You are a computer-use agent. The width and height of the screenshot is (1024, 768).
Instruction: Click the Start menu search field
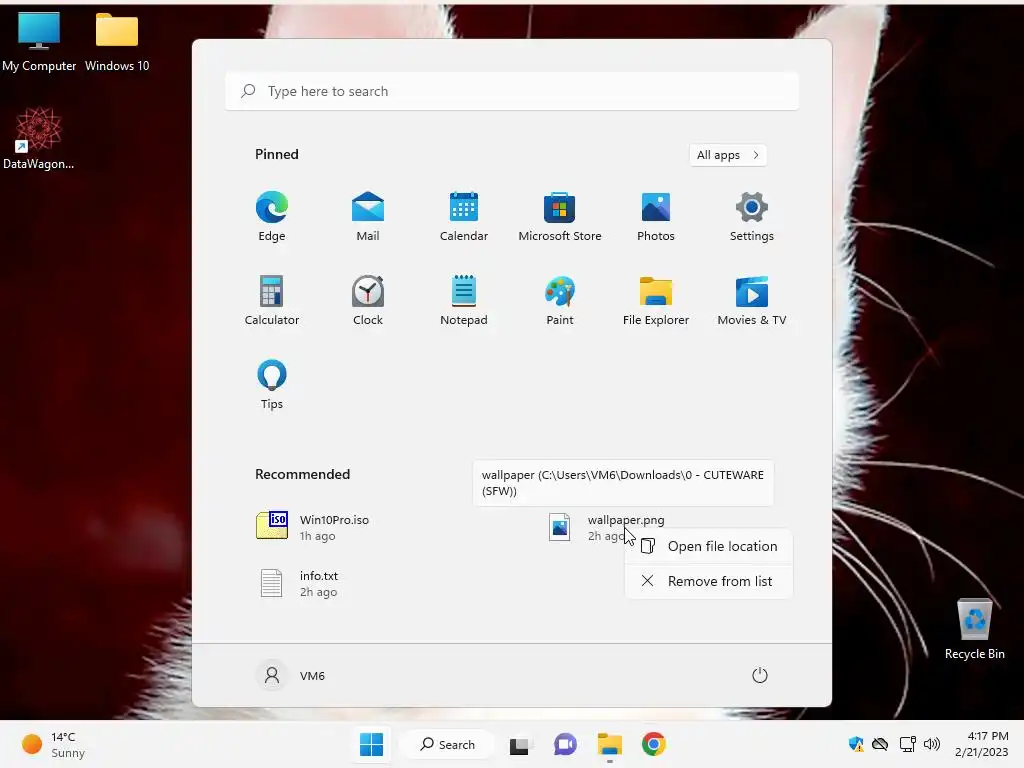pos(512,91)
